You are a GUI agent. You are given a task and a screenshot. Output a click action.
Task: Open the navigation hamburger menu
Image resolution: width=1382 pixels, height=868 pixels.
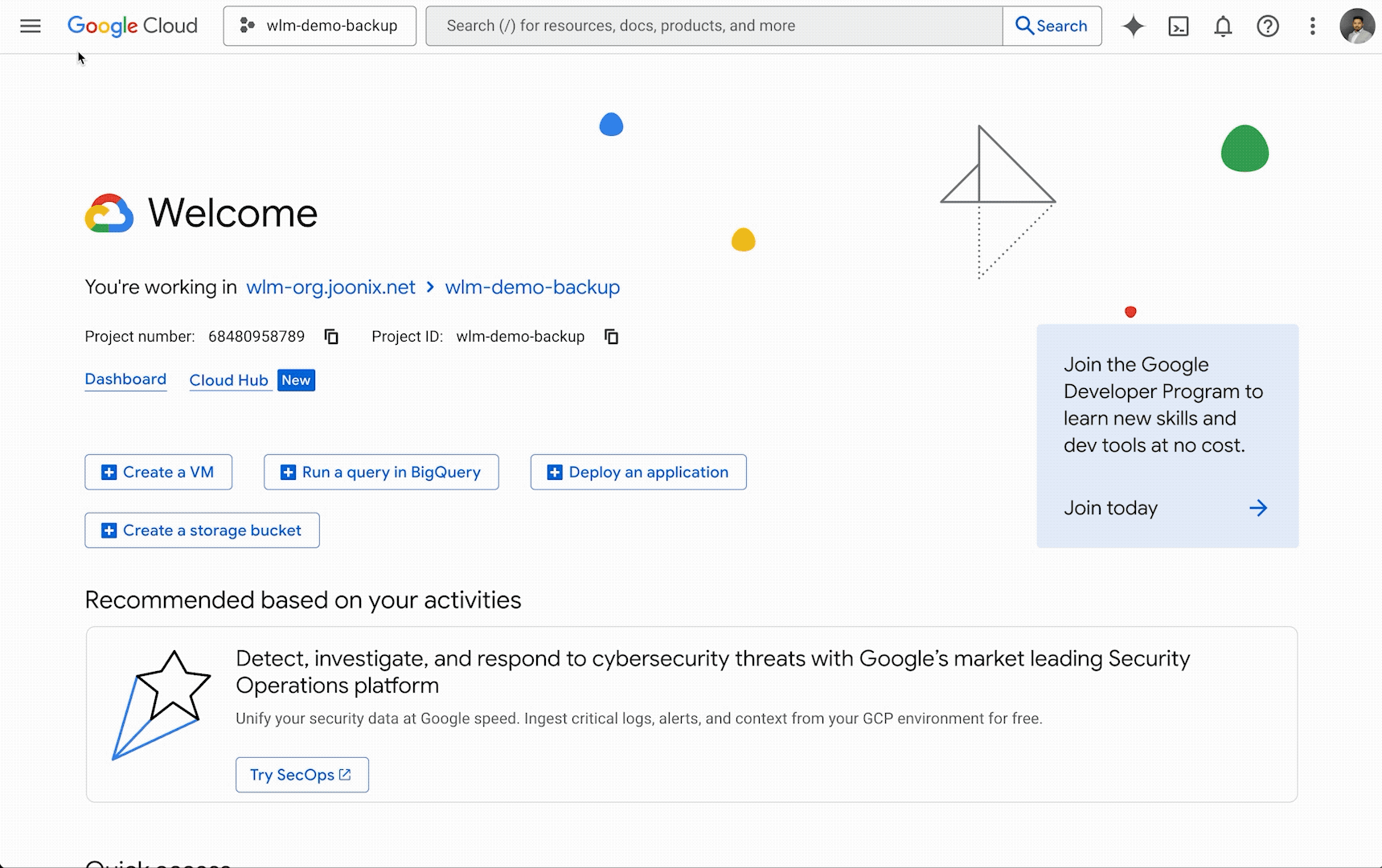coord(30,26)
